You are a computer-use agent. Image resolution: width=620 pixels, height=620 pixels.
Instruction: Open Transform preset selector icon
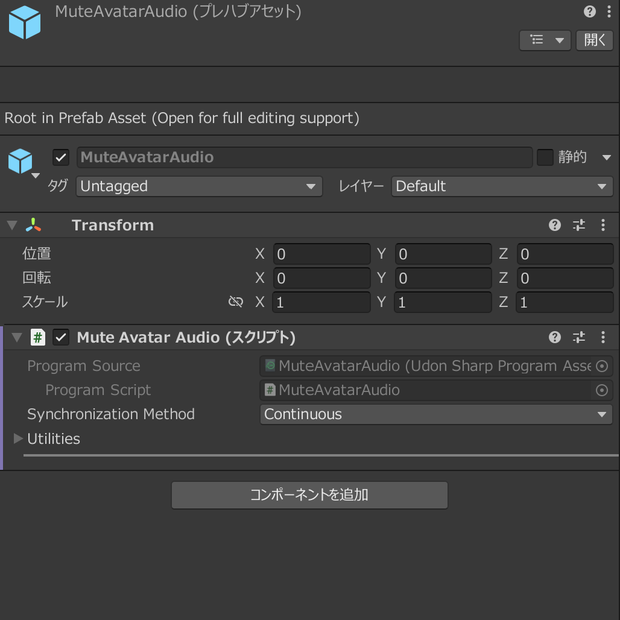click(579, 225)
